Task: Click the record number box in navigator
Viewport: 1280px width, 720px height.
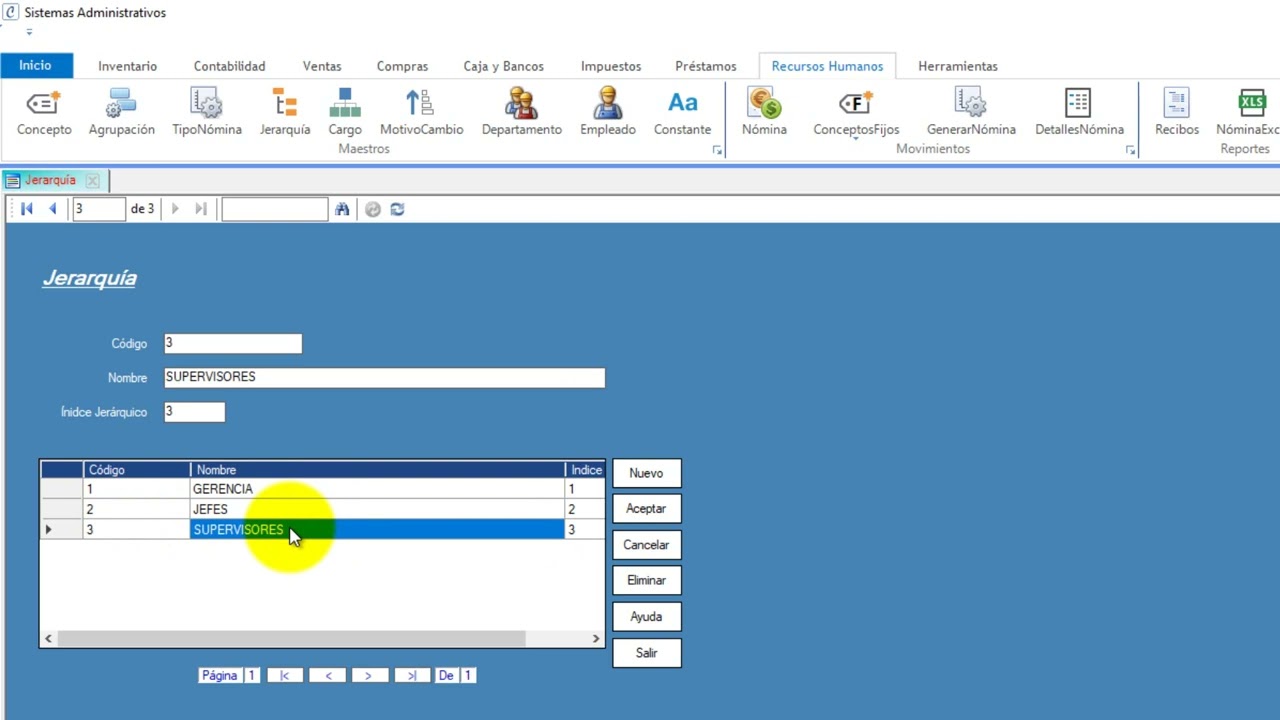Action: click(99, 209)
